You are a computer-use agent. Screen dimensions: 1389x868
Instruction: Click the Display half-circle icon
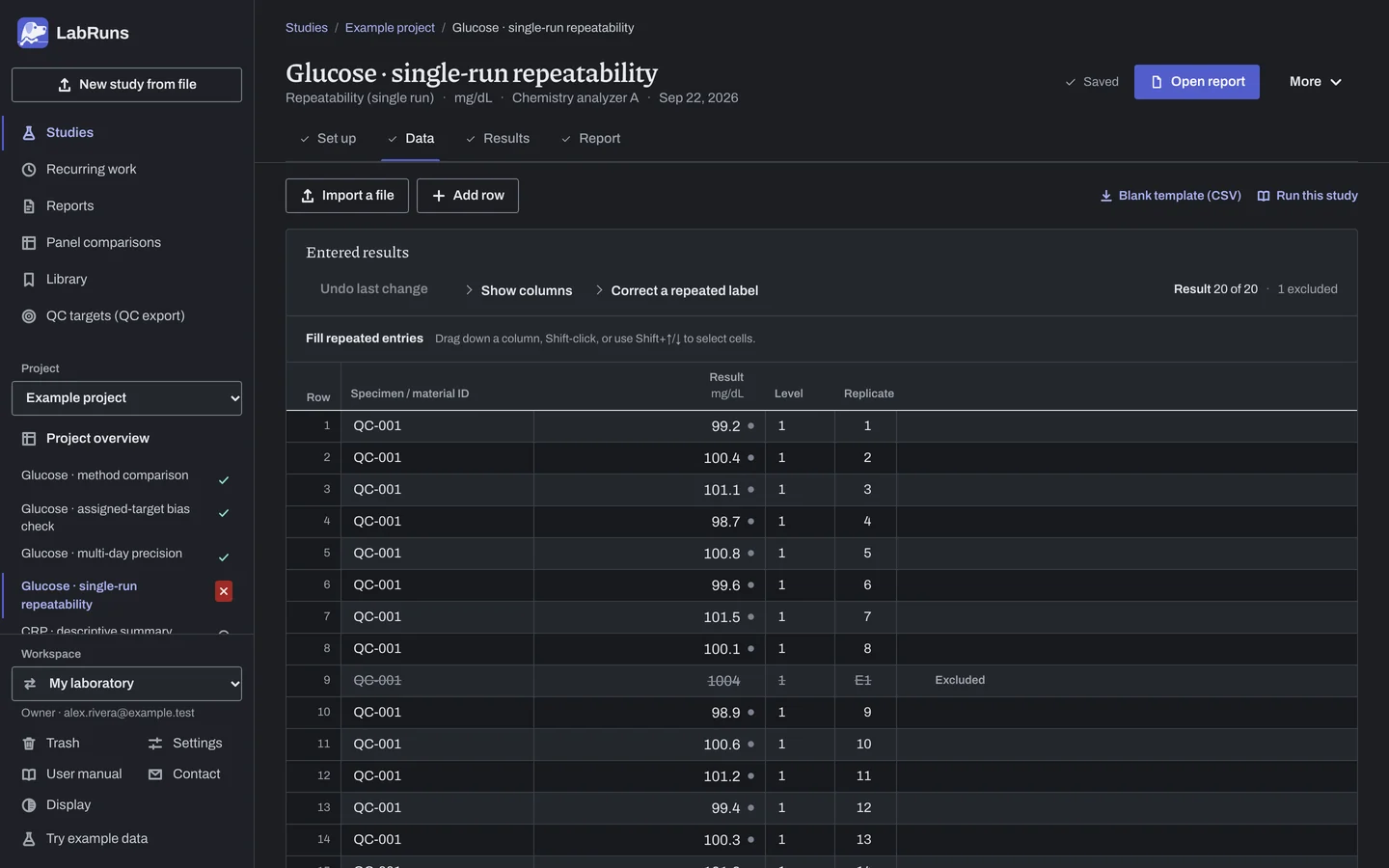point(29,805)
